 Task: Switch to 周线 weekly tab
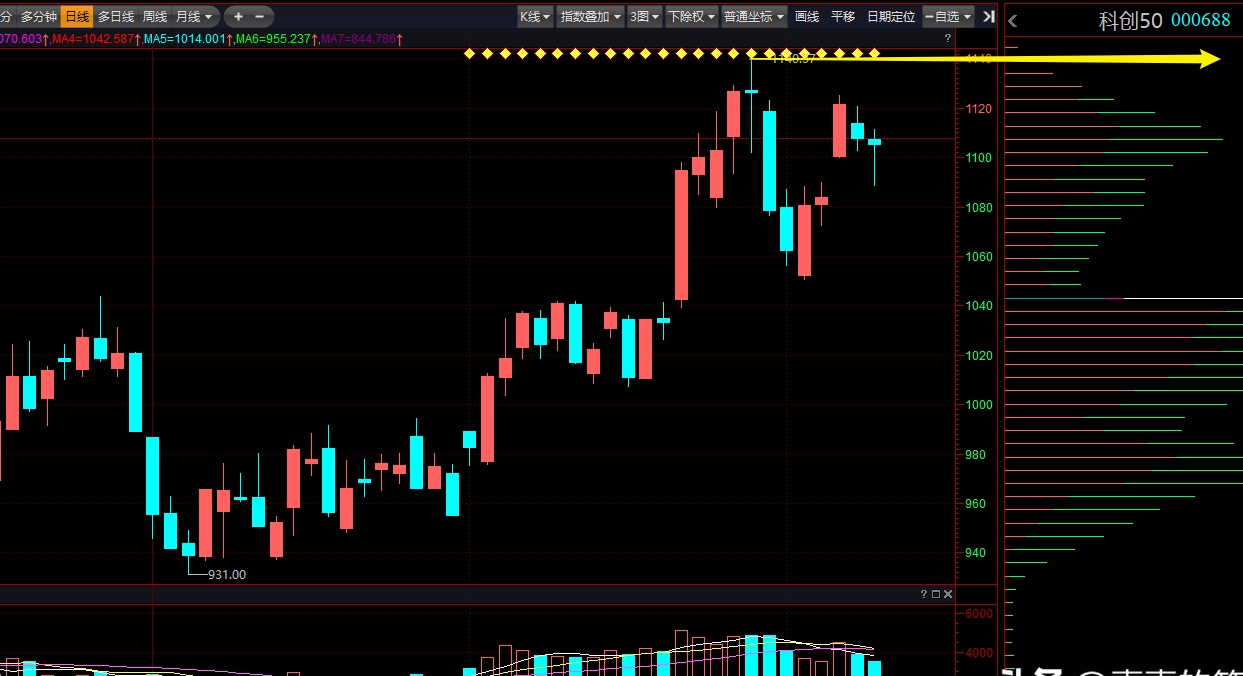[155, 16]
